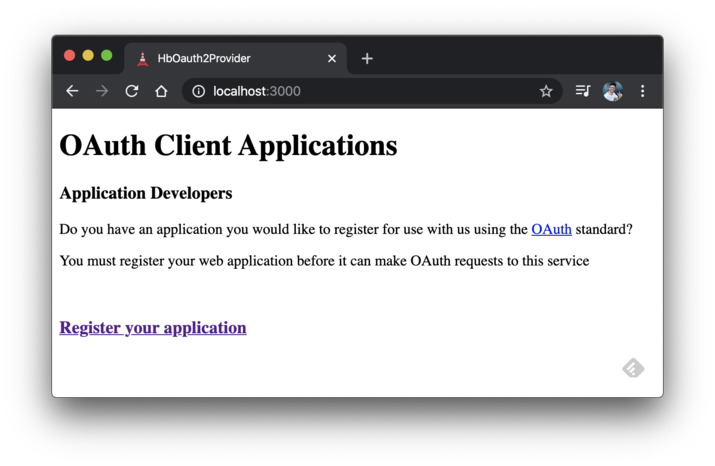Click the forward navigation arrow
Image resolution: width=715 pixels, height=466 pixels.
pyautogui.click(x=102, y=91)
